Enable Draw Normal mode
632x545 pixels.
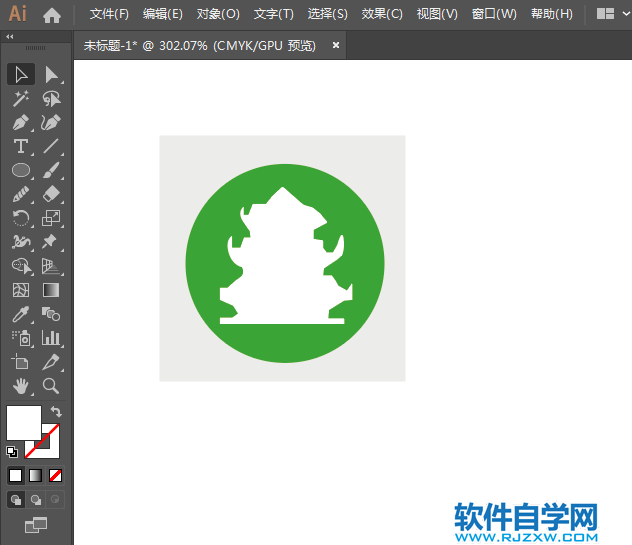point(16,499)
